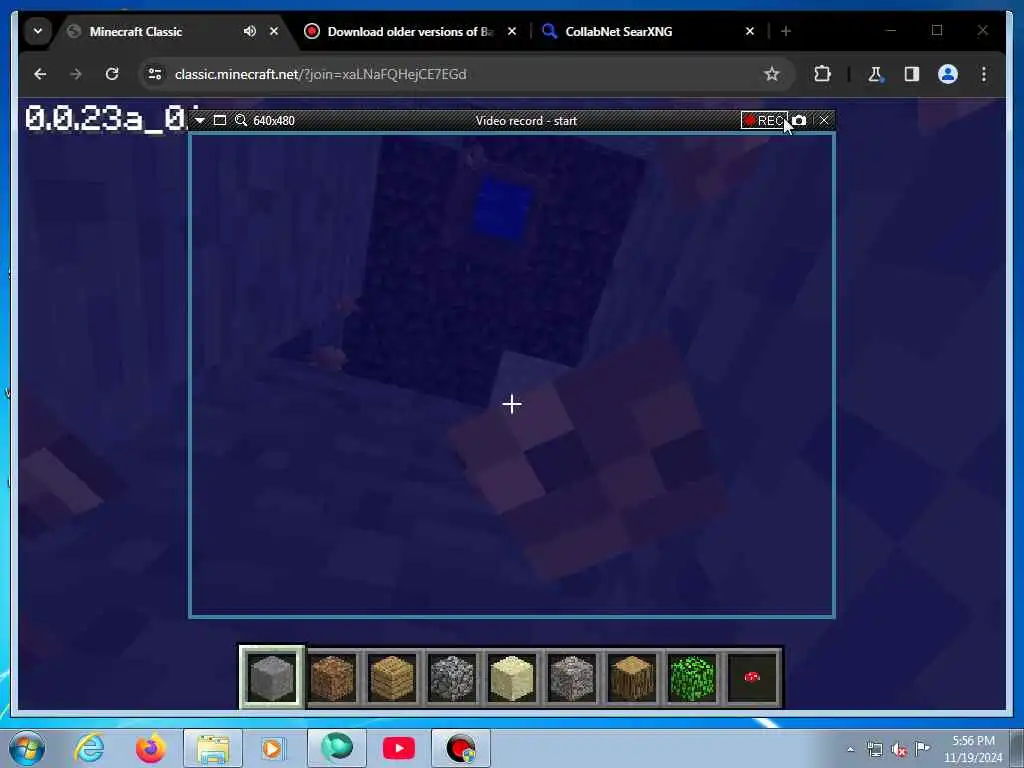This screenshot has height=768, width=1024.
Task: Open the muted volume tray icon
Action: click(x=899, y=750)
